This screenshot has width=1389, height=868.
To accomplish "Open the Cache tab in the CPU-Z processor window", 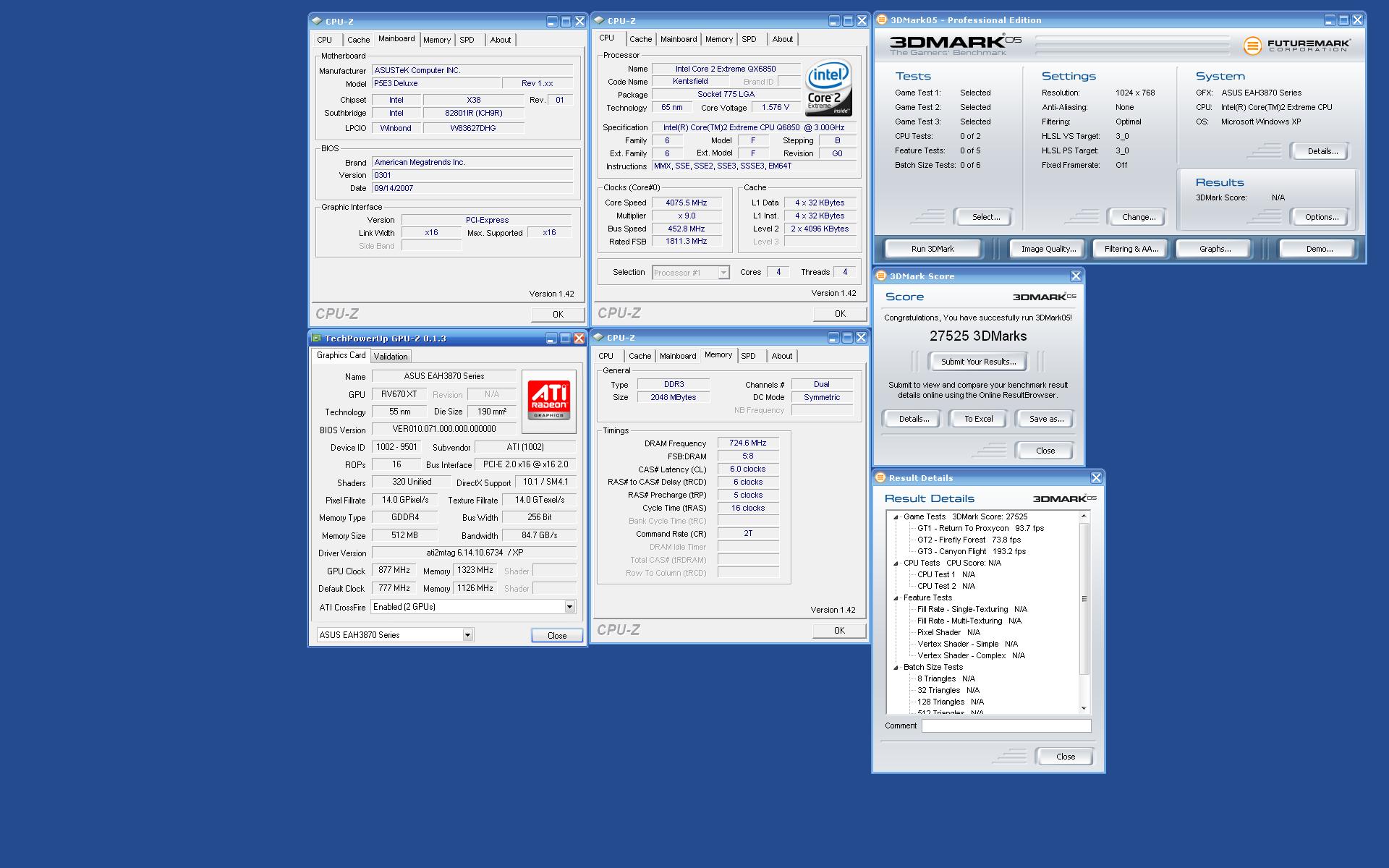I will pyautogui.click(x=640, y=39).
